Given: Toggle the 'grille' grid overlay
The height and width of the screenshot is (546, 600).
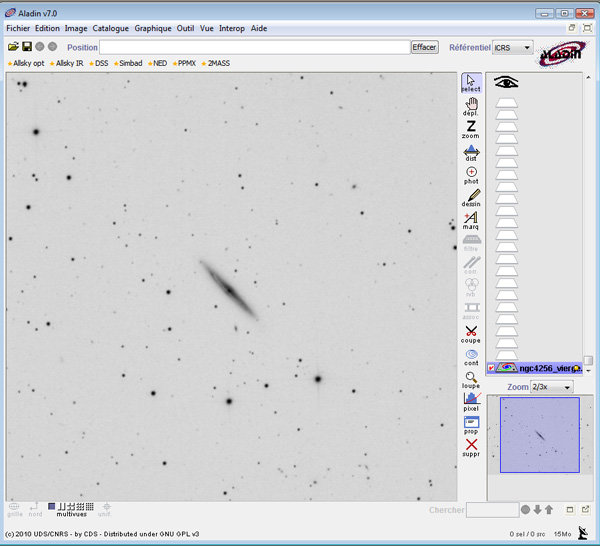Looking at the screenshot, I should [15, 509].
